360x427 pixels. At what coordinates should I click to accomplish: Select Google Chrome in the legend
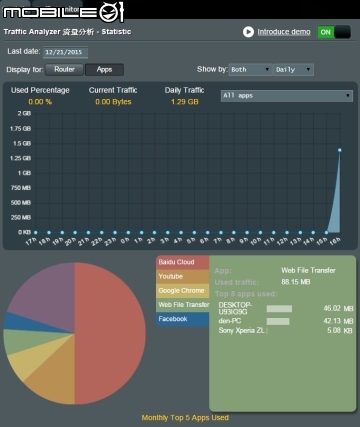coord(183,291)
